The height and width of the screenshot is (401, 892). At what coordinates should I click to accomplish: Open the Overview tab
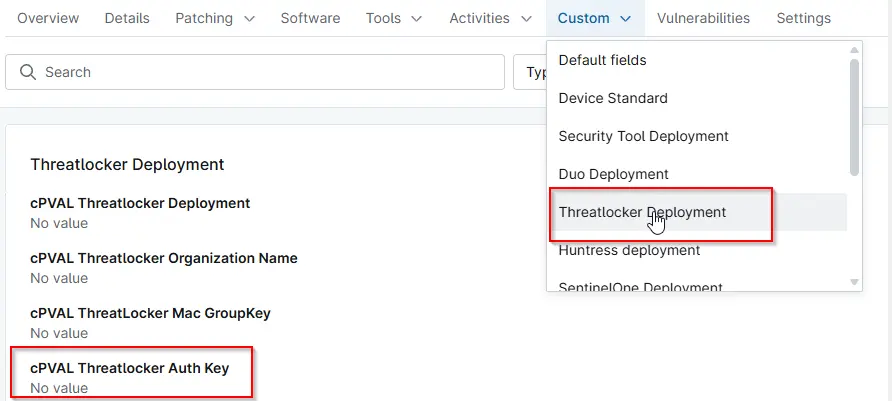coord(49,18)
